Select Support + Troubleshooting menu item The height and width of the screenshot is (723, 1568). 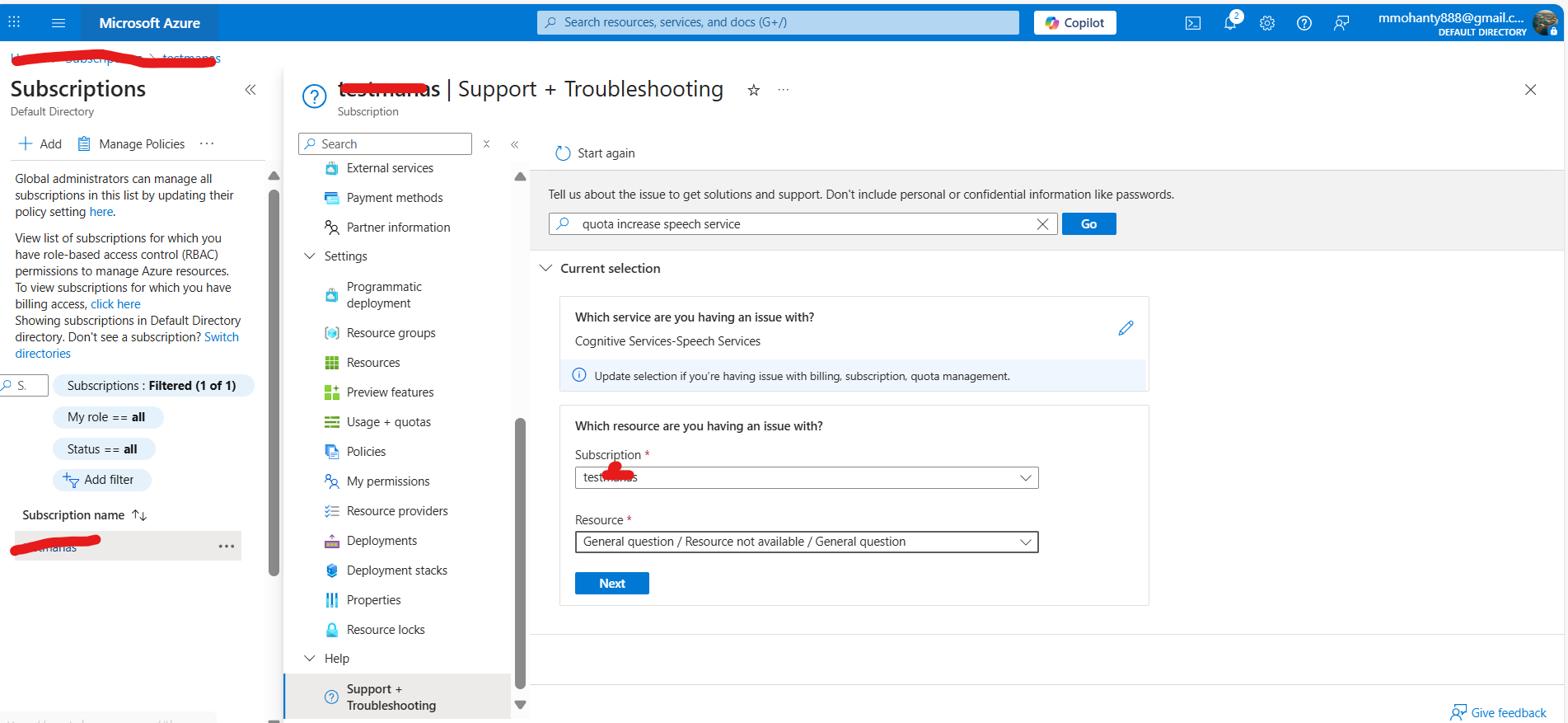397,697
